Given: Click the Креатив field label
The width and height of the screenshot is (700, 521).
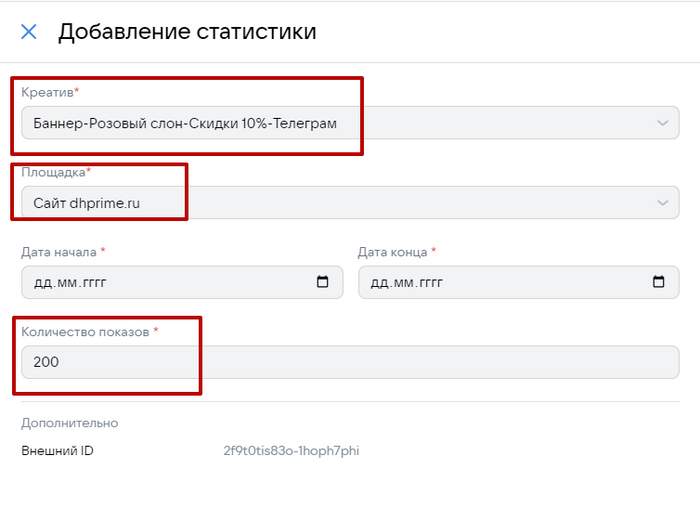Looking at the screenshot, I should (x=47, y=92).
